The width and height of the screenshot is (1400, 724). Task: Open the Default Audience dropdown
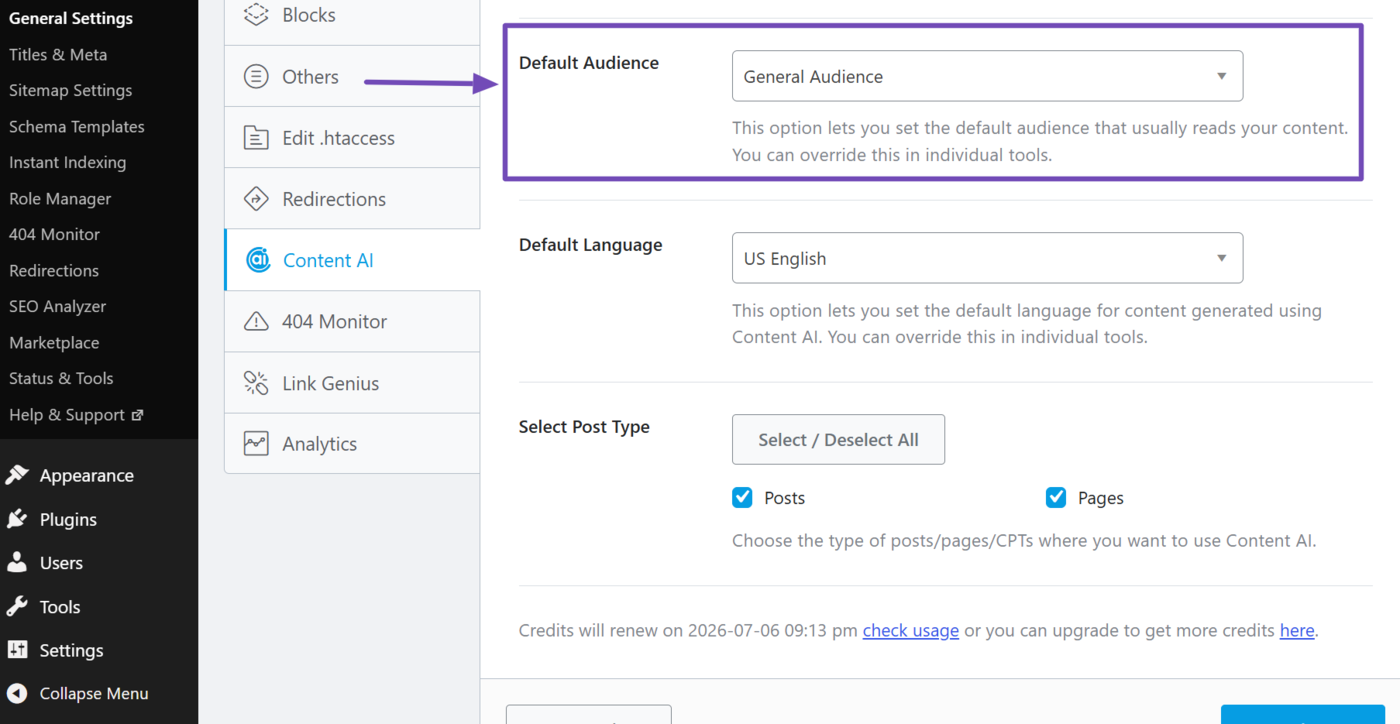[987, 76]
